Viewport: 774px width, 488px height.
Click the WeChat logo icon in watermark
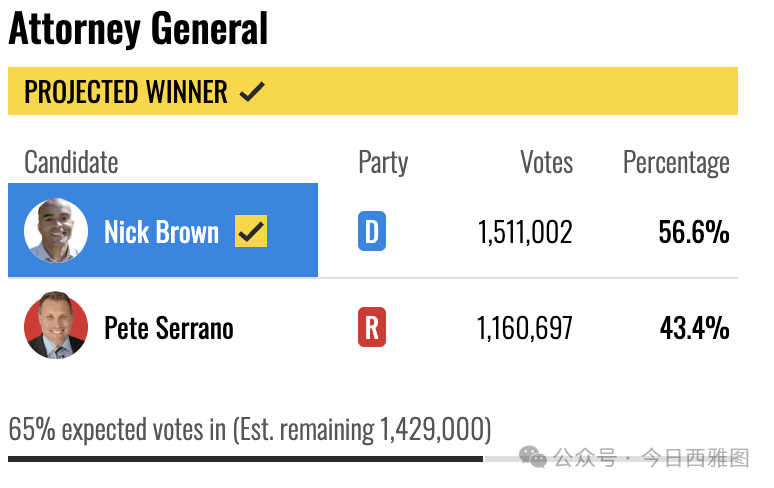click(533, 457)
